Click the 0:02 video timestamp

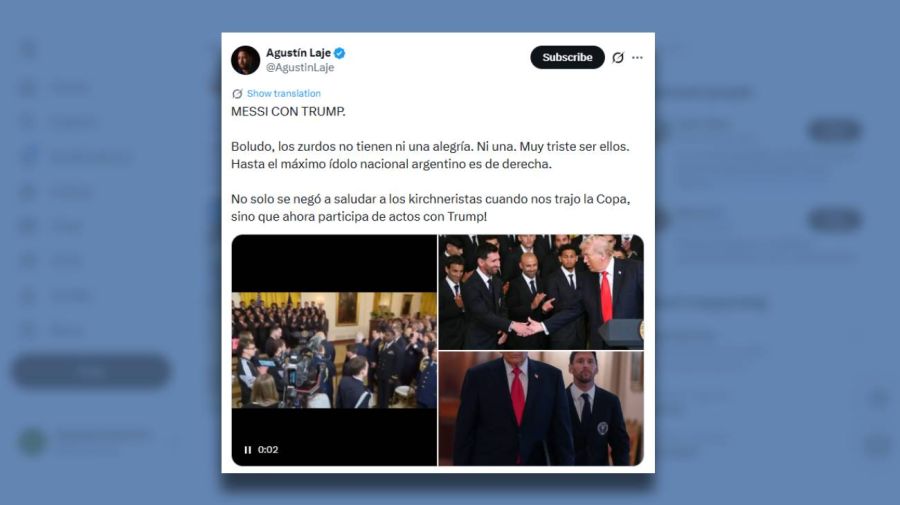268,450
